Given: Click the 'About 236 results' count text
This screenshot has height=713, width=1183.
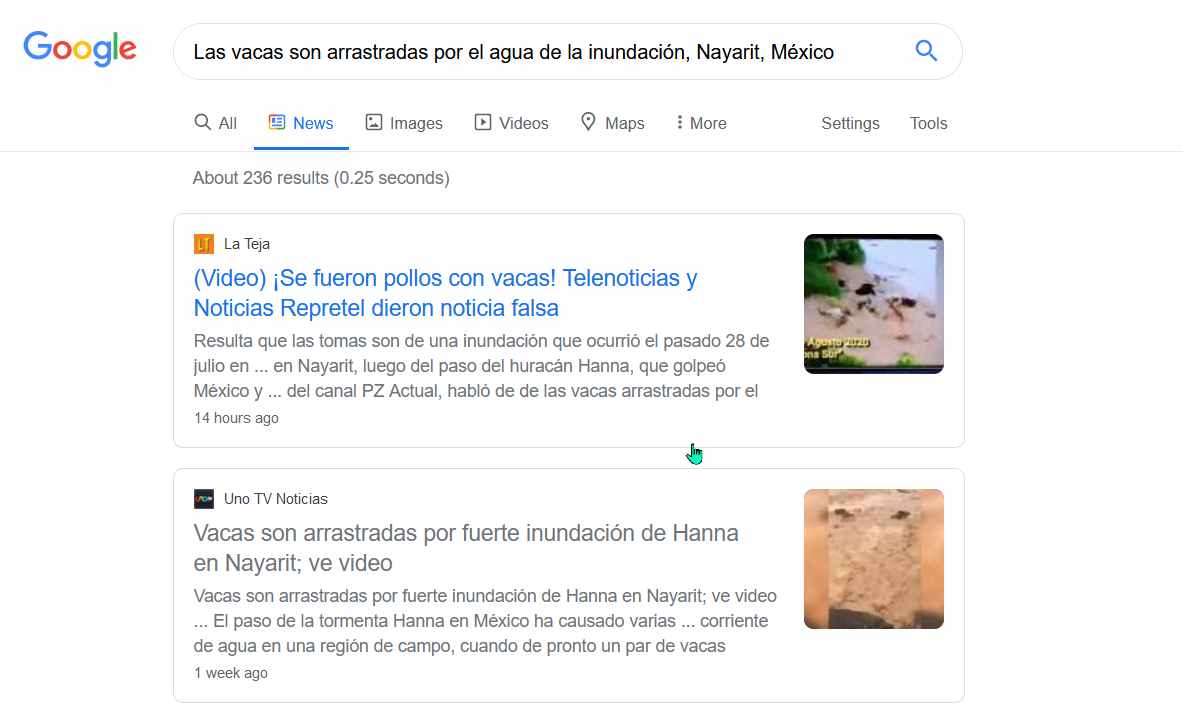Looking at the screenshot, I should pyautogui.click(x=321, y=178).
